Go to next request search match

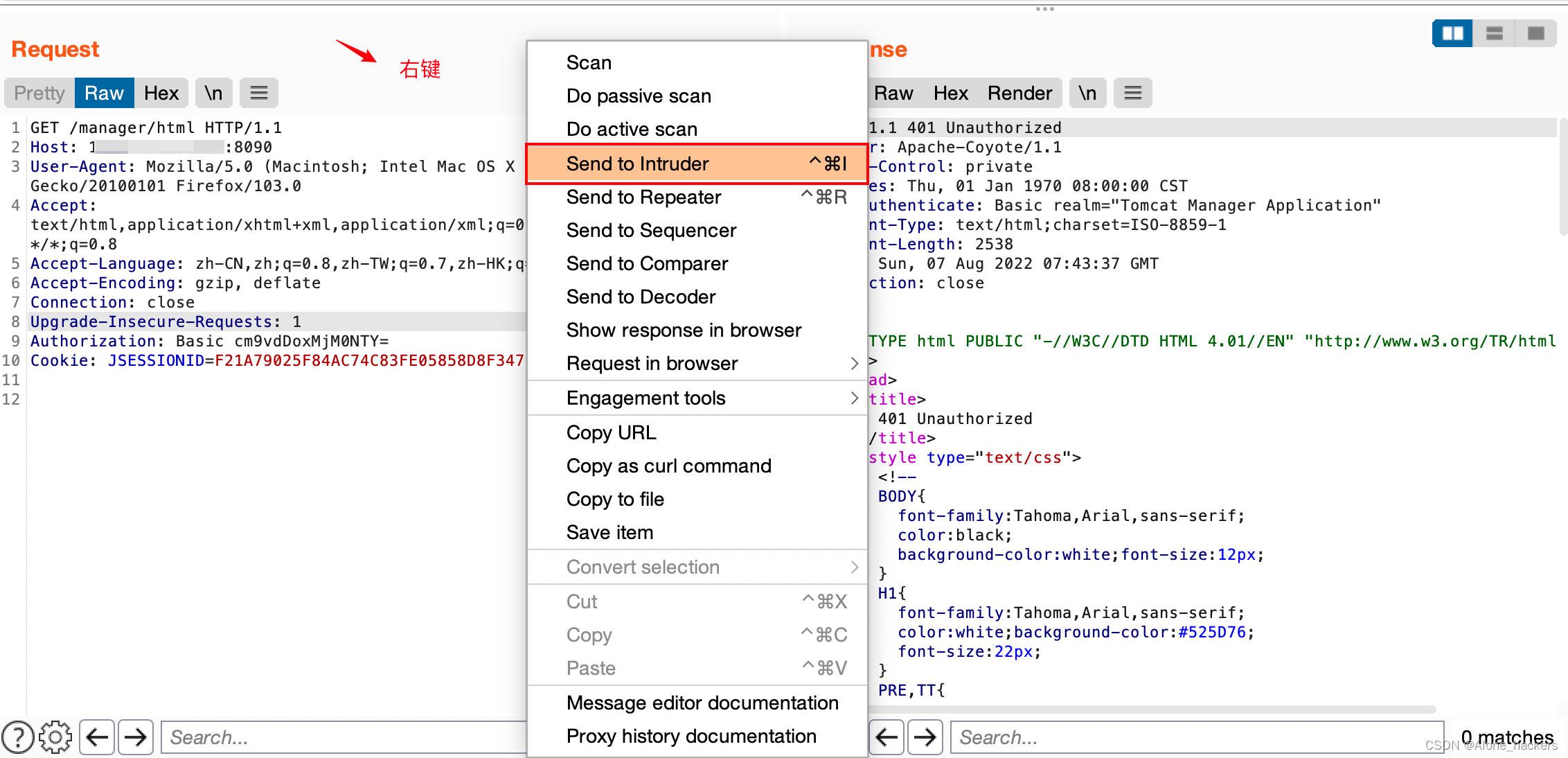click(136, 737)
